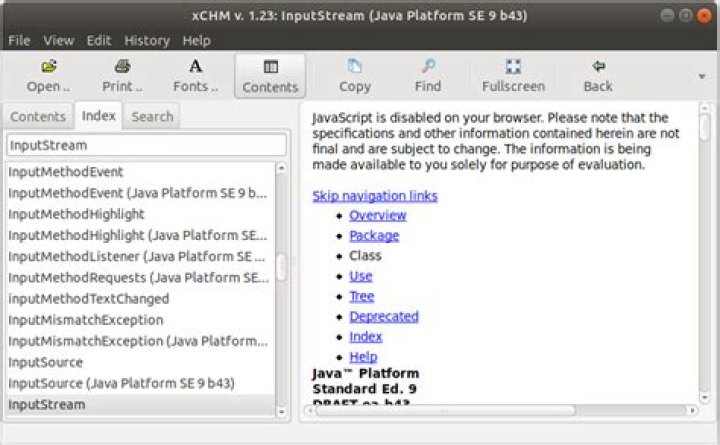Select InputMethodRequests (Java Platform SE entry
Screen dimensions: 720x445
[139, 277]
